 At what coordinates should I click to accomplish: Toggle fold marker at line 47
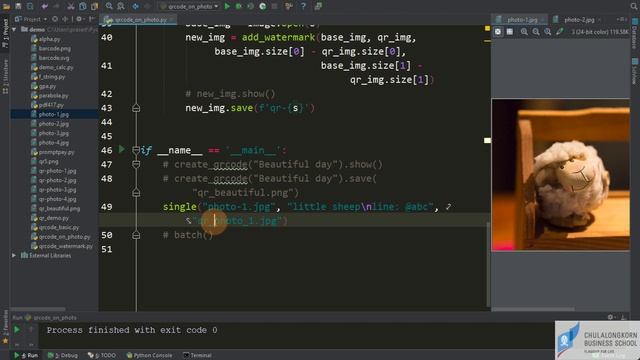click(x=136, y=164)
